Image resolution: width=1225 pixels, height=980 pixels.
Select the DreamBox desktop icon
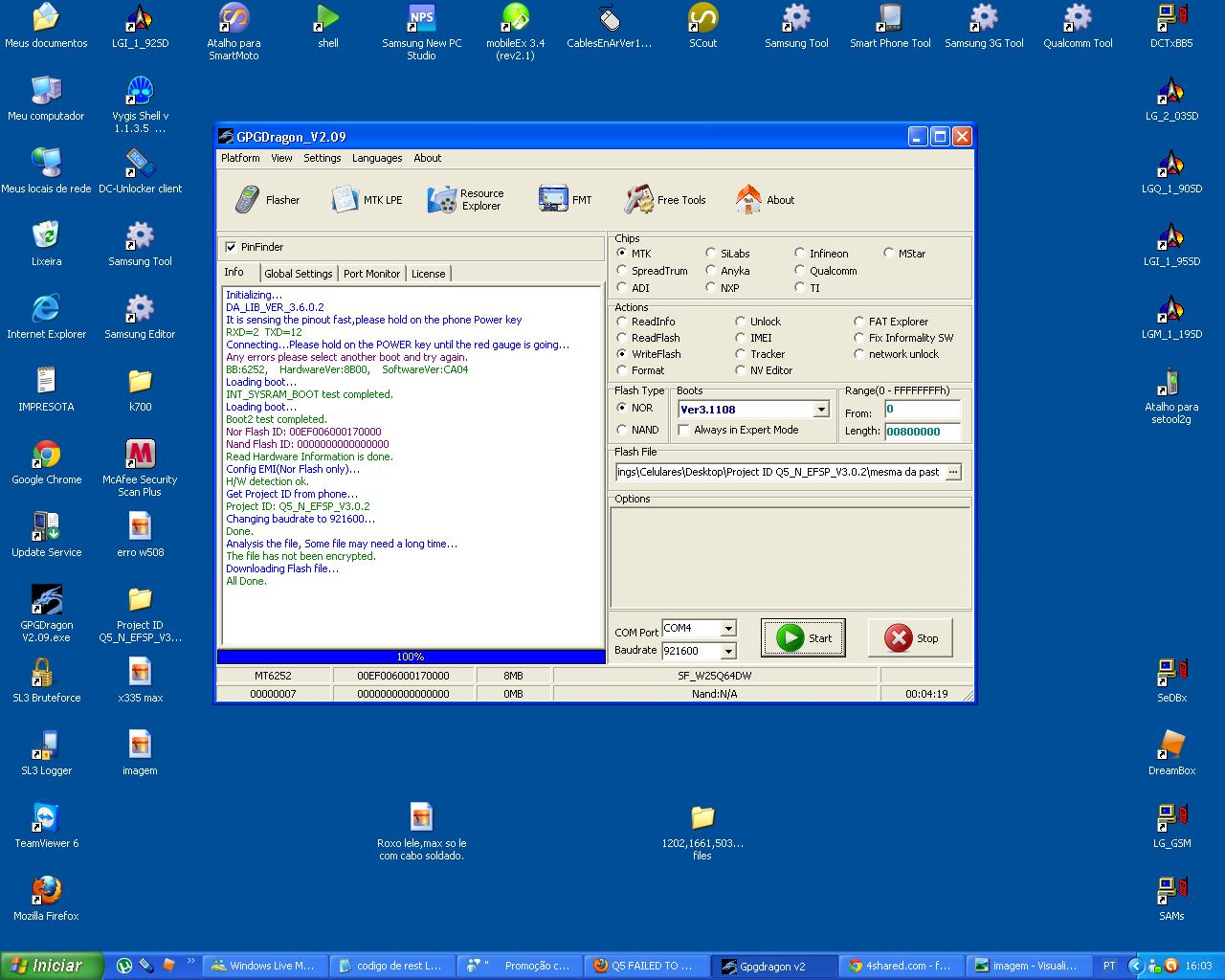pyautogui.click(x=1171, y=753)
